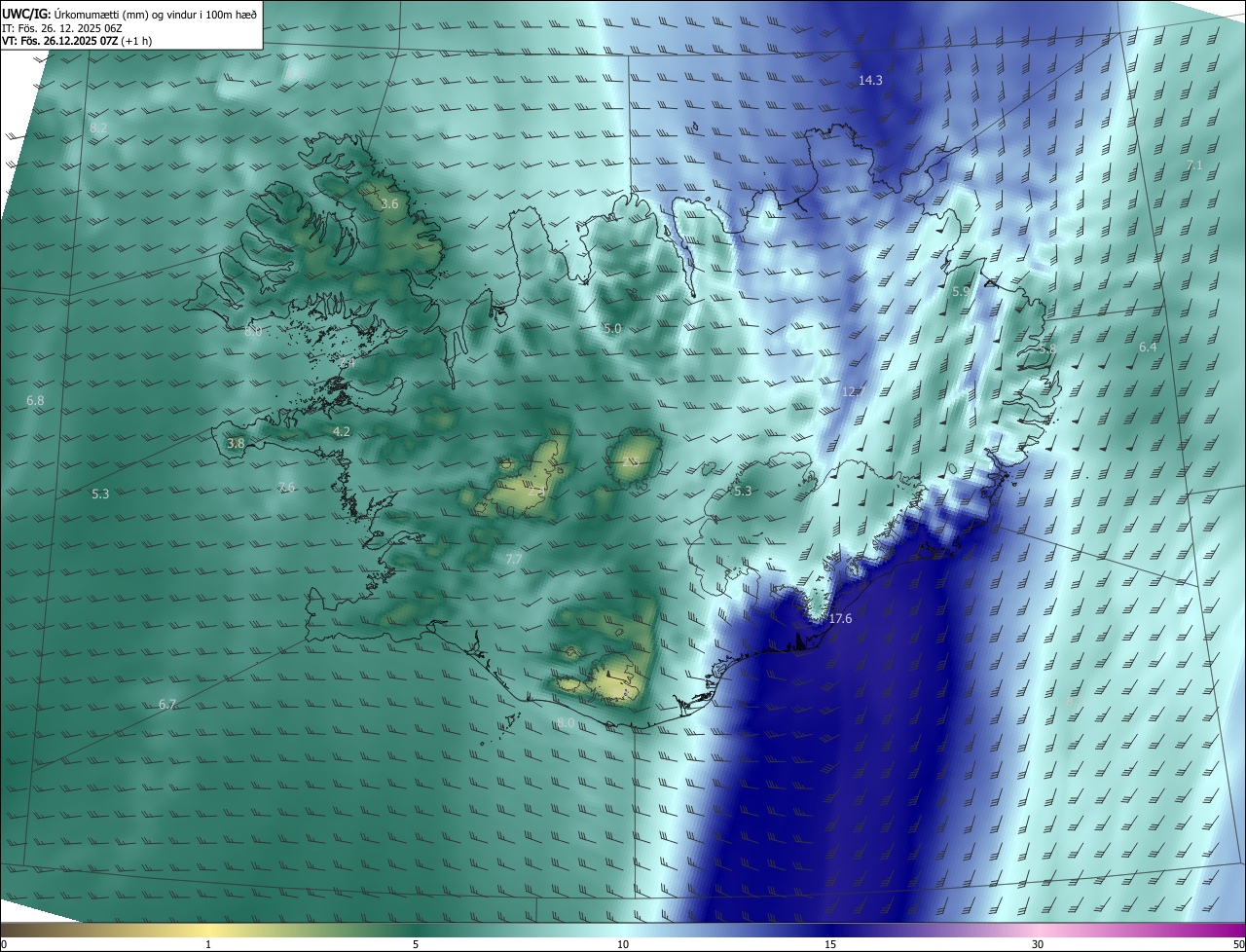The image size is (1246, 952).
Task: Click the 15 tick on the color scale
Action: 830,944
